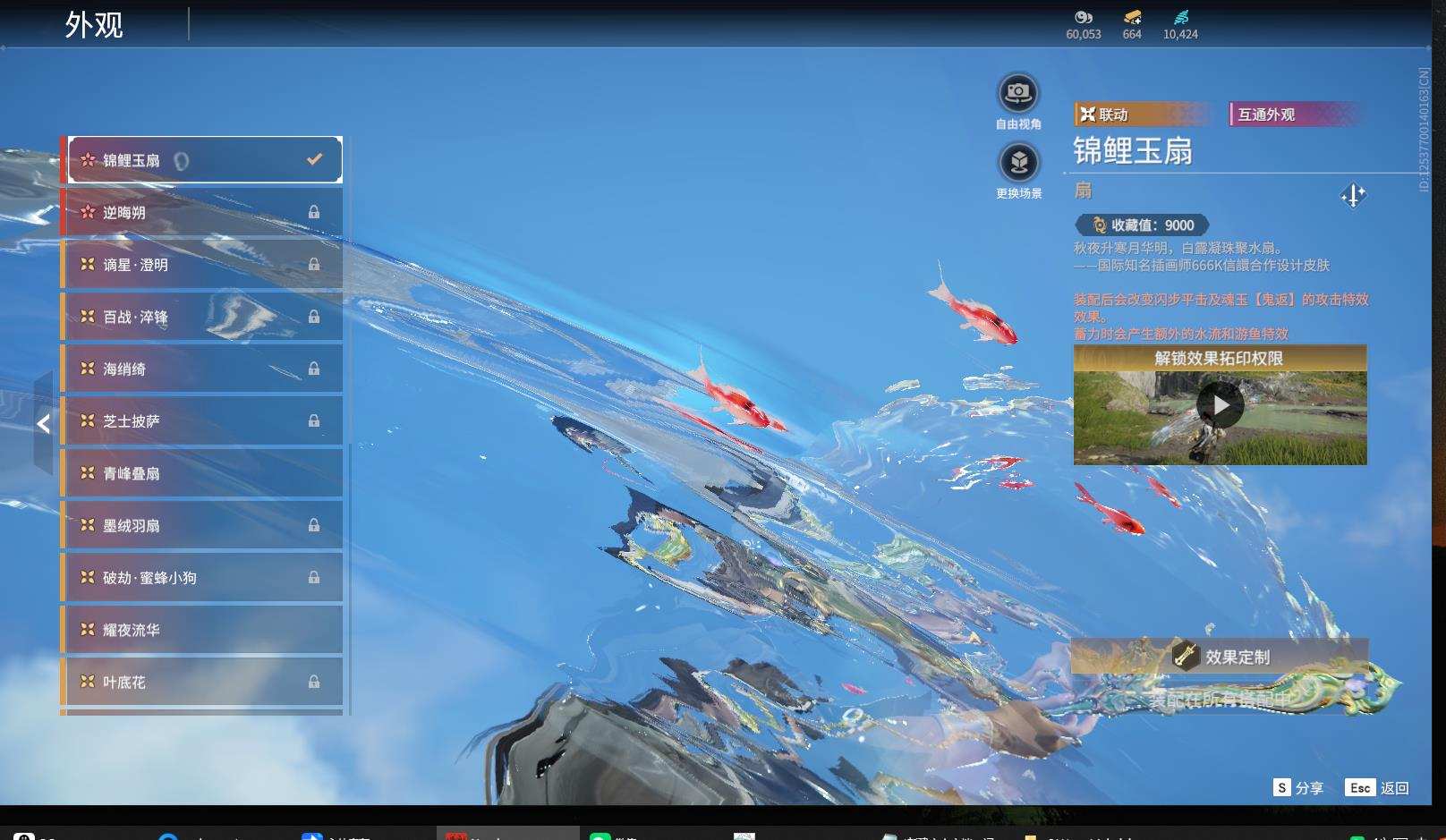The image size is (1446, 840).
Task: Click the lock icon on 谪星·澄明
Action: coord(314,264)
